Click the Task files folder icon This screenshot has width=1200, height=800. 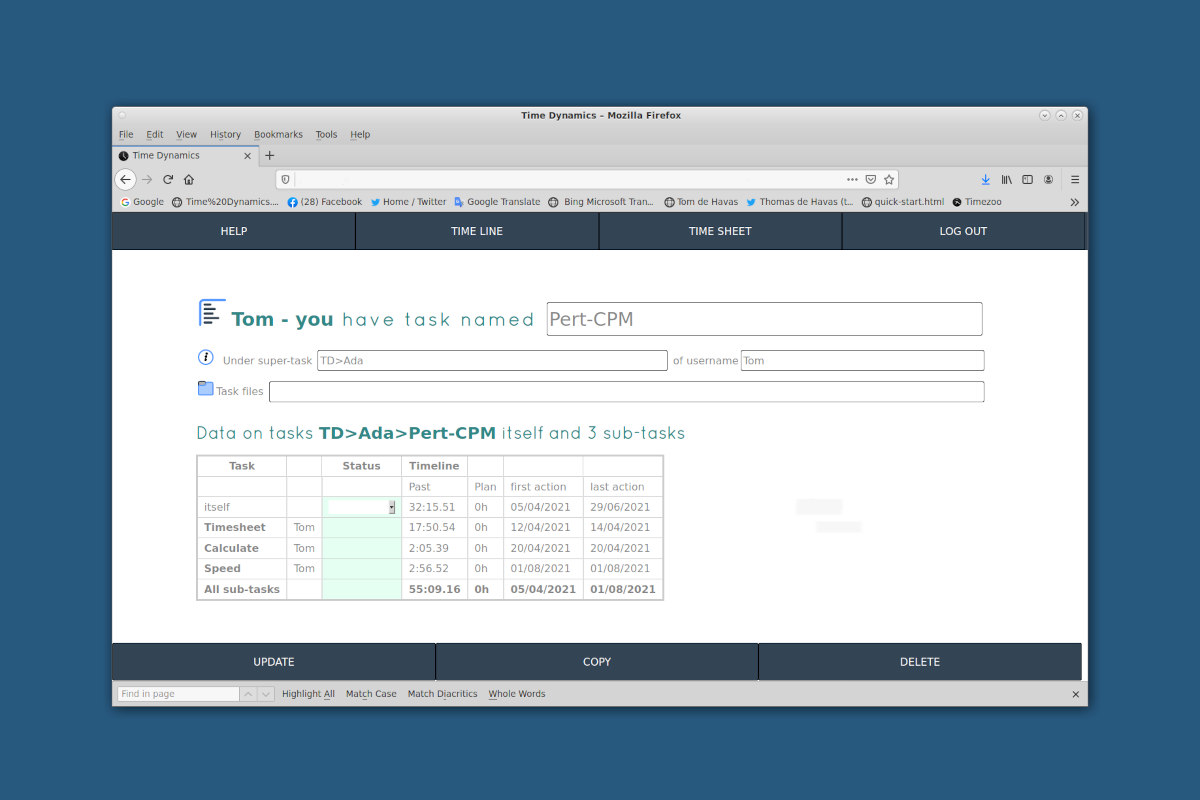(206, 389)
